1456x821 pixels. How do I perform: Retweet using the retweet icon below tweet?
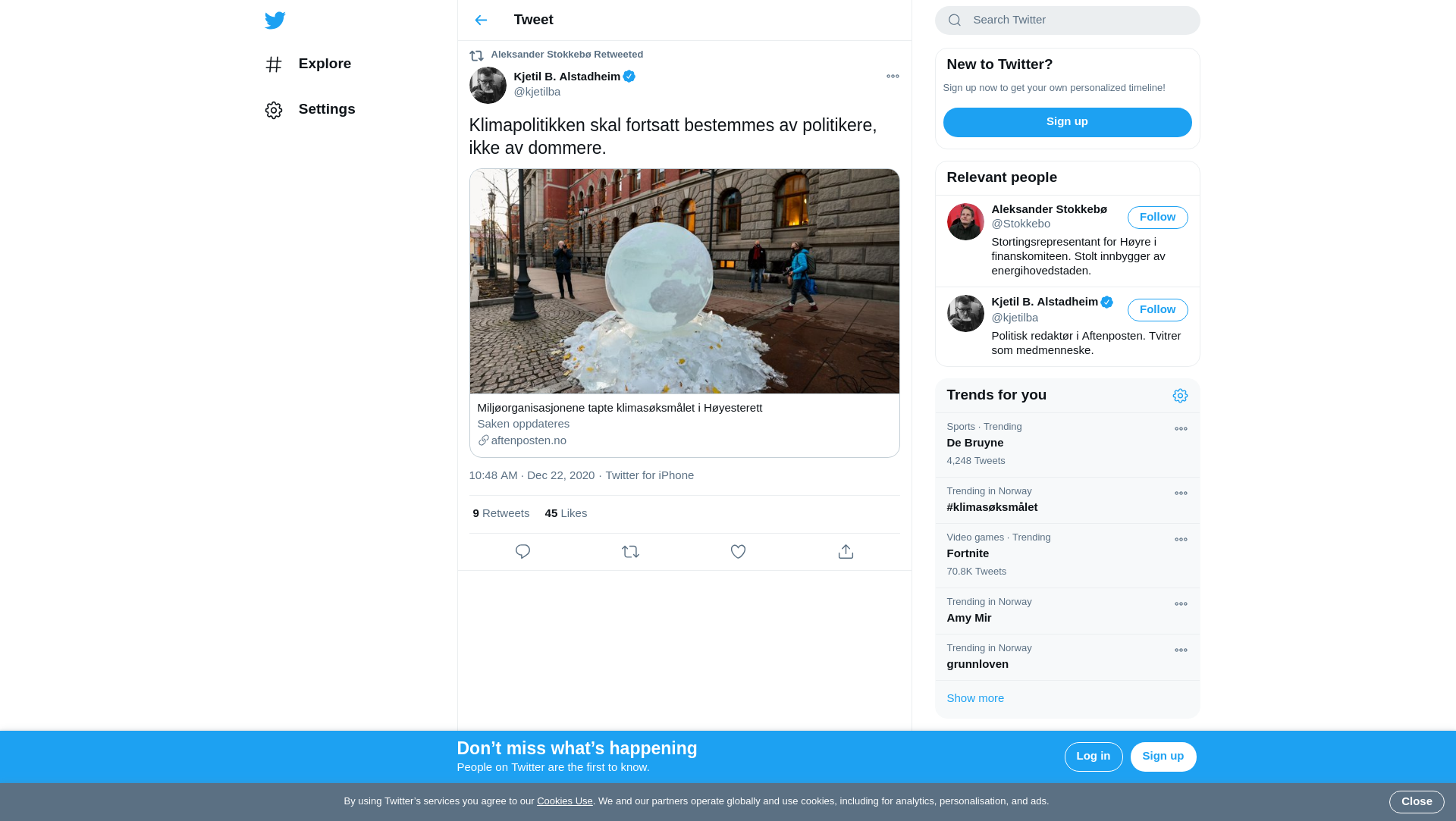[630, 552]
